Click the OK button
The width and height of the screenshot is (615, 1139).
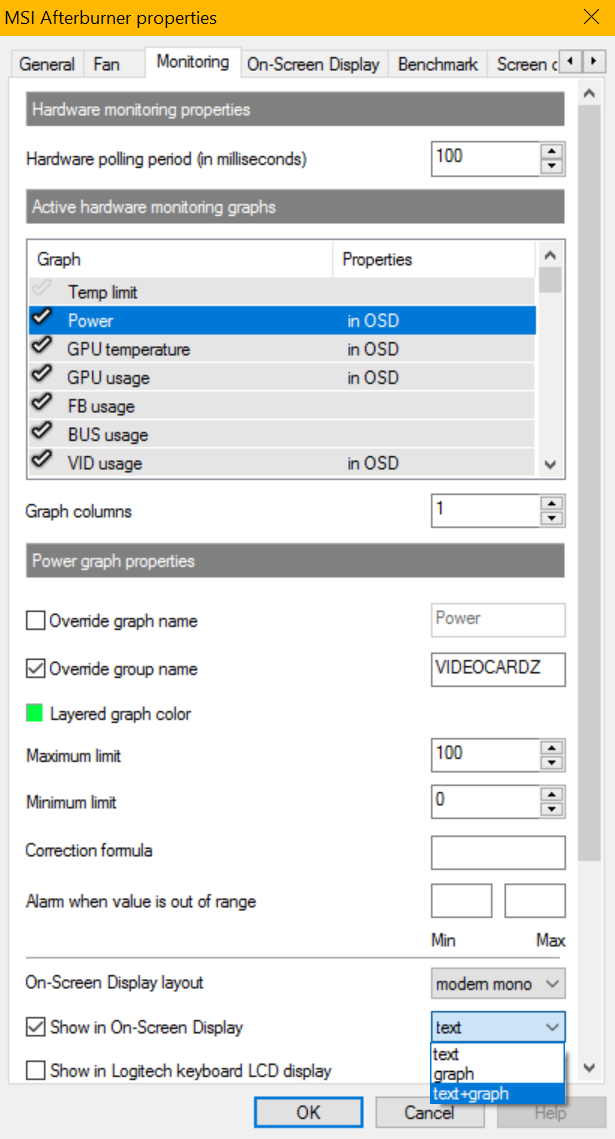[x=308, y=1112]
